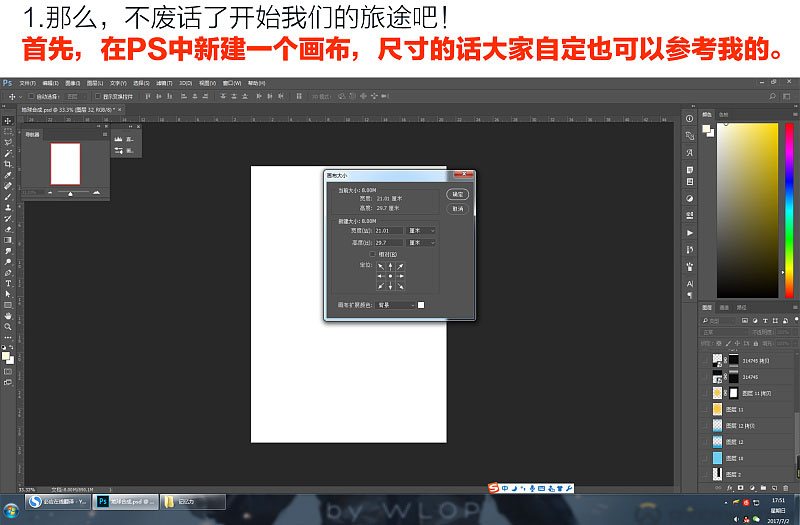Viewport: 800px width, 525px height.
Task: Open the Adjustments panel icon
Action: tap(690, 198)
